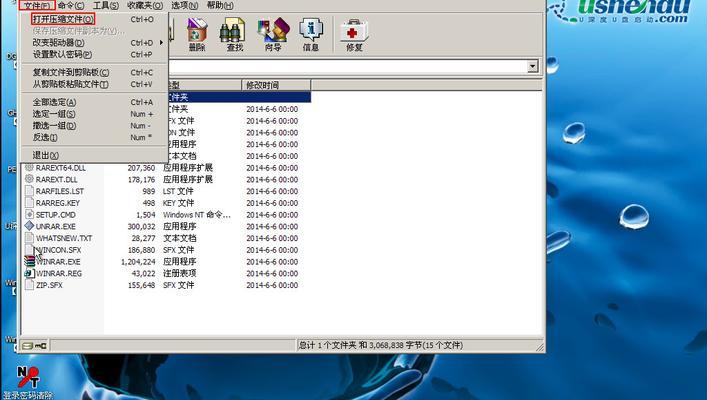
Task: Click the drive icon in status bar
Action: pyautogui.click(x=28, y=346)
